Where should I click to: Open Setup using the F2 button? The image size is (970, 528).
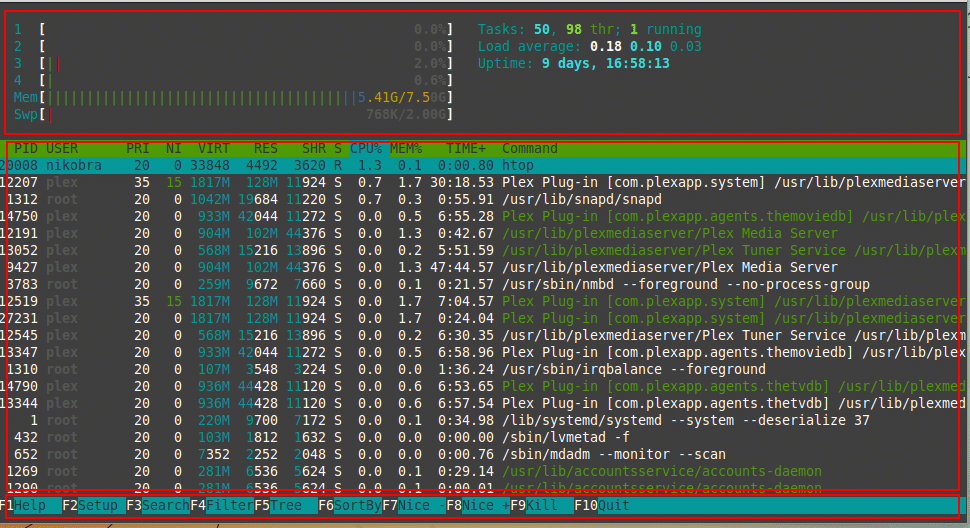click(x=94, y=505)
